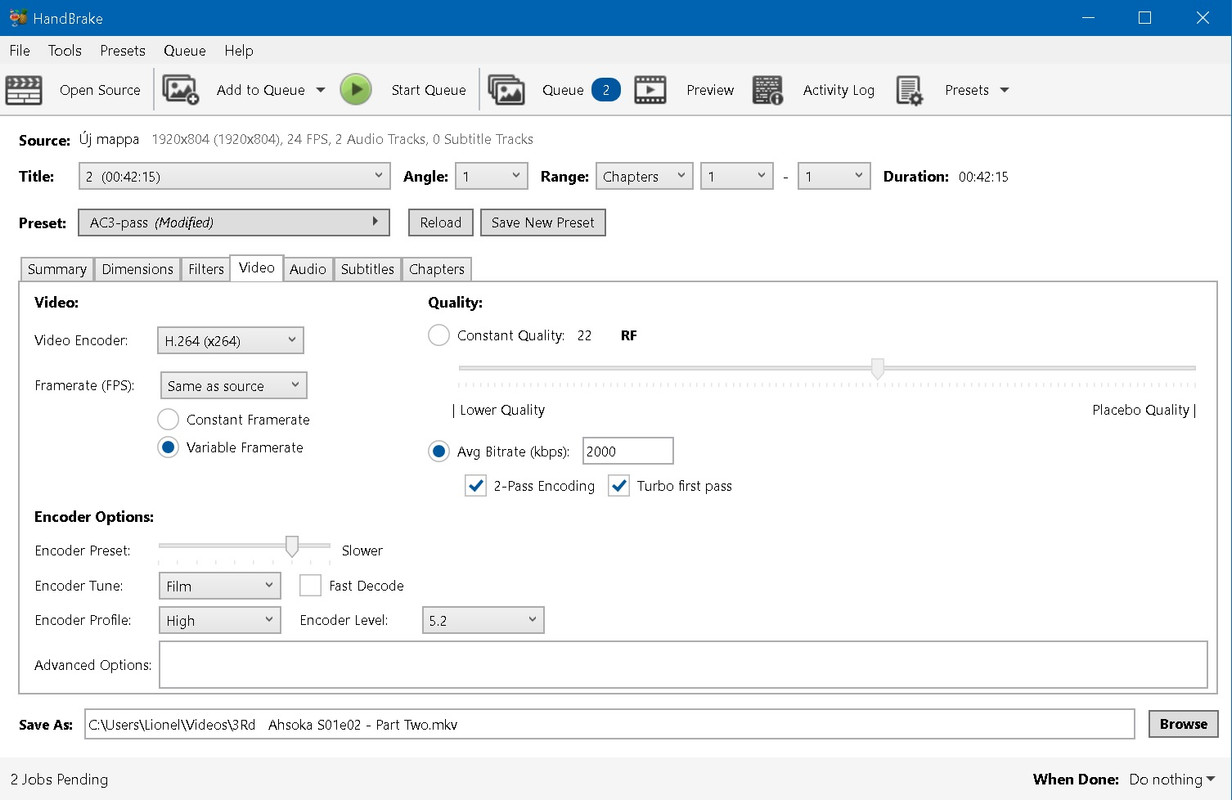Click the Preview filmstrip icon
This screenshot has width=1232, height=800.
pos(650,90)
